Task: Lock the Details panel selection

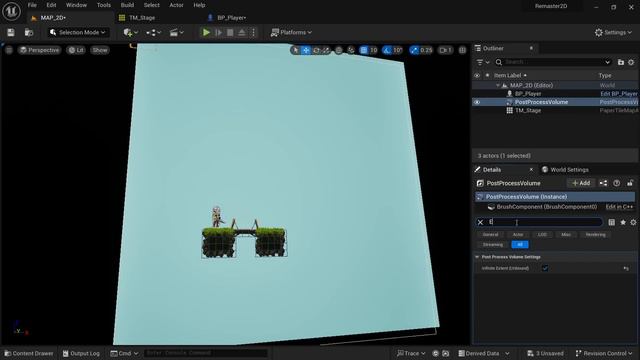Action: click(630, 183)
